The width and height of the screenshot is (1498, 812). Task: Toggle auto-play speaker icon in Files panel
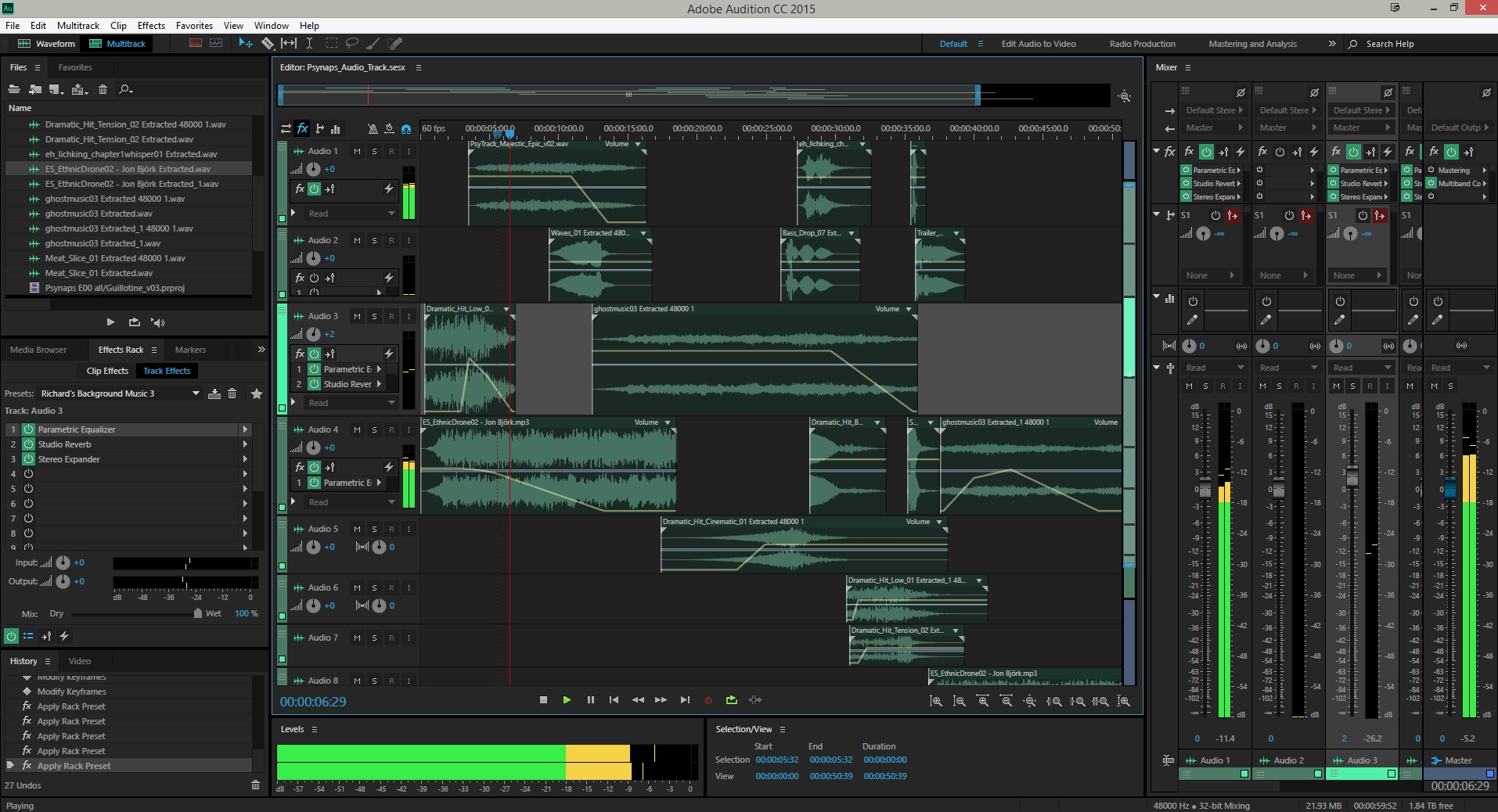point(158,322)
